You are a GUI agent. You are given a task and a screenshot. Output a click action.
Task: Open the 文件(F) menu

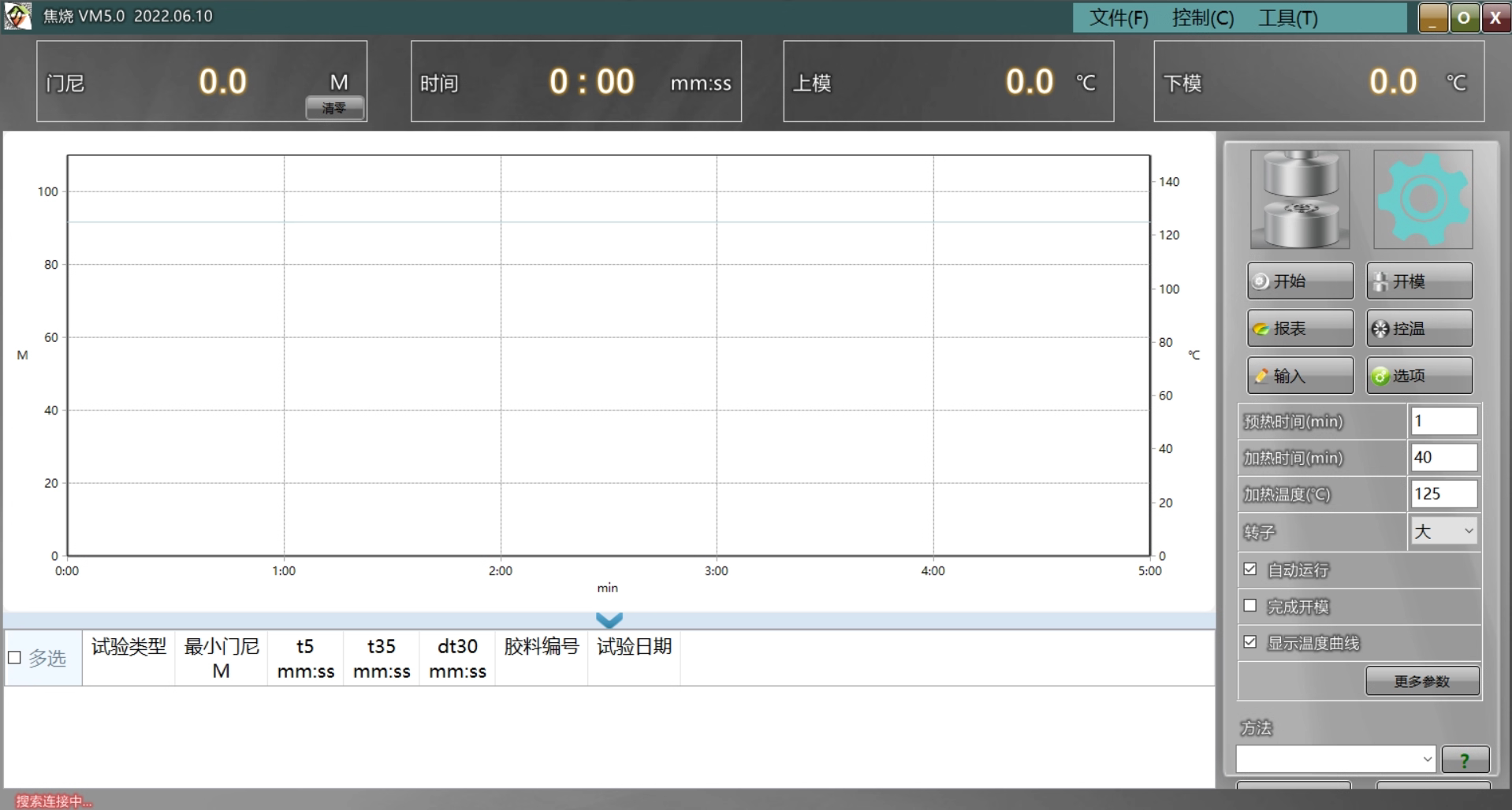pyautogui.click(x=1119, y=17)
